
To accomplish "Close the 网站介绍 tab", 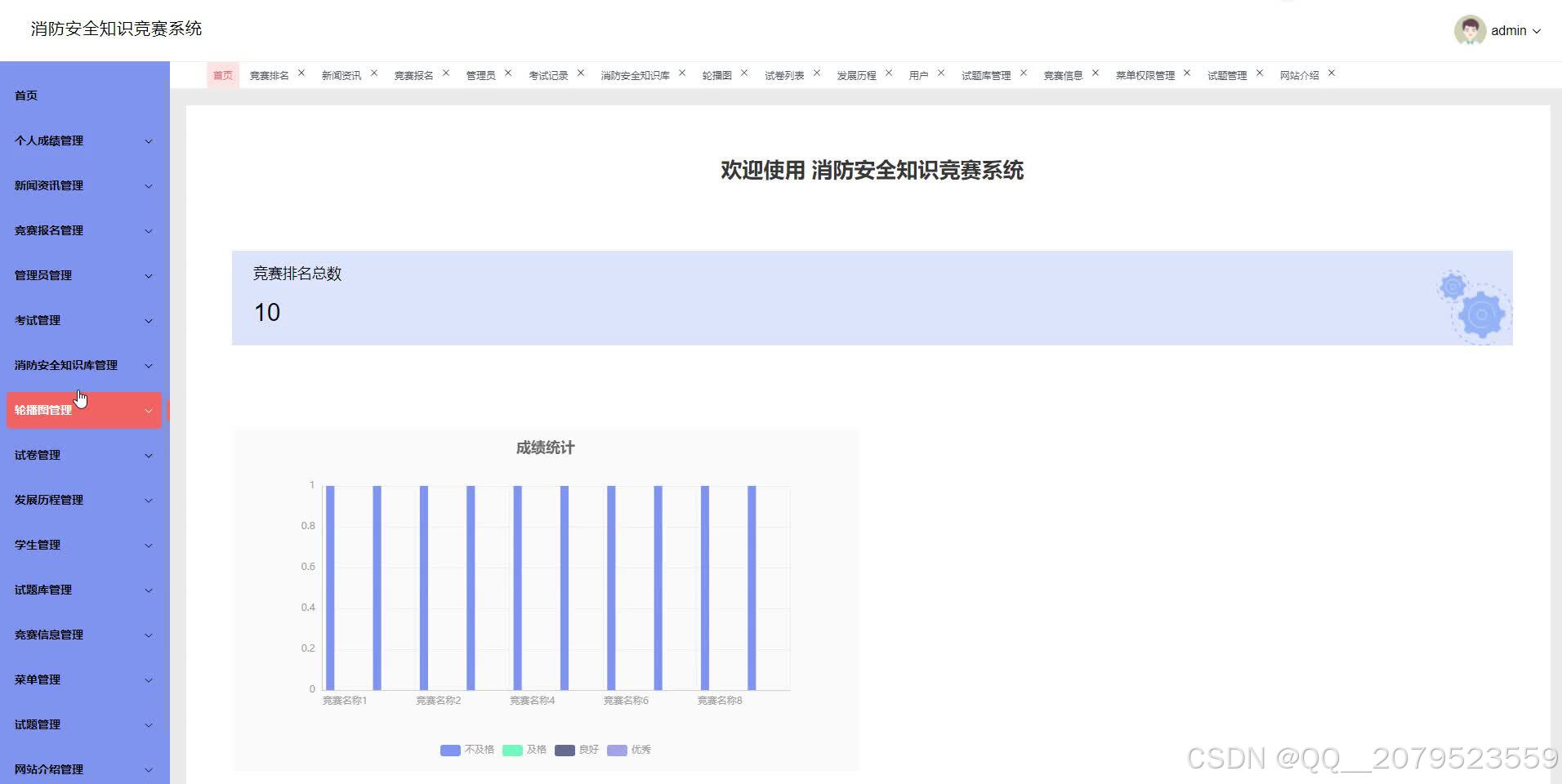I will click(x=1332, y=72).
